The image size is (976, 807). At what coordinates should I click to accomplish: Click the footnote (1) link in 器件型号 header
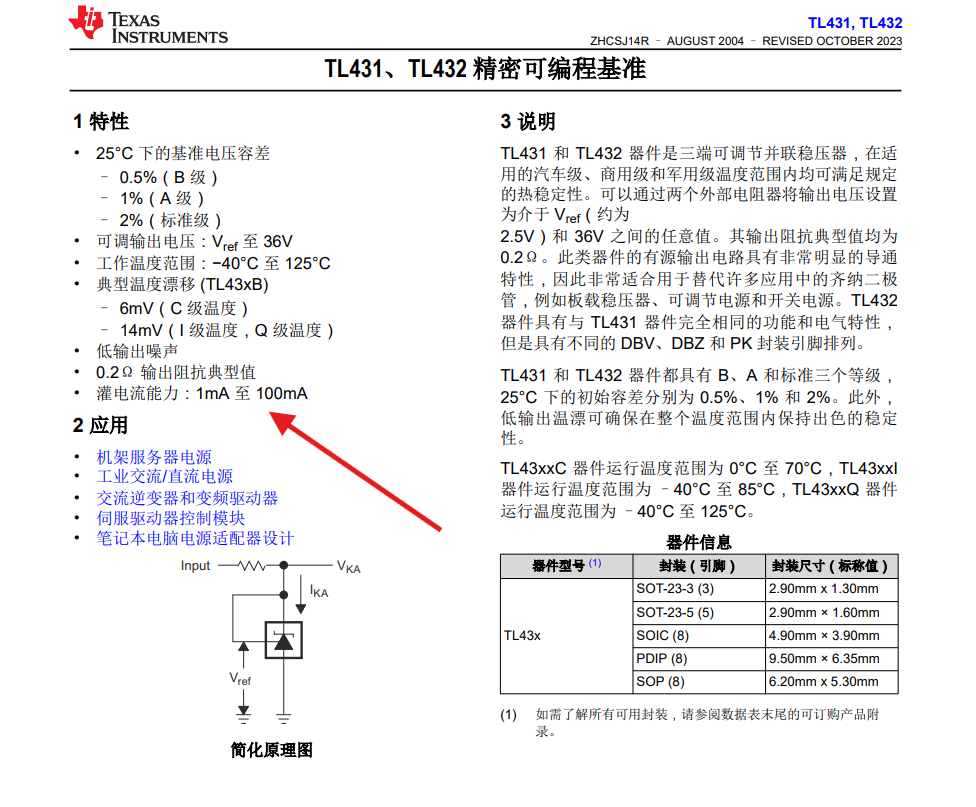pyautogui.click(x=595, y=563)
